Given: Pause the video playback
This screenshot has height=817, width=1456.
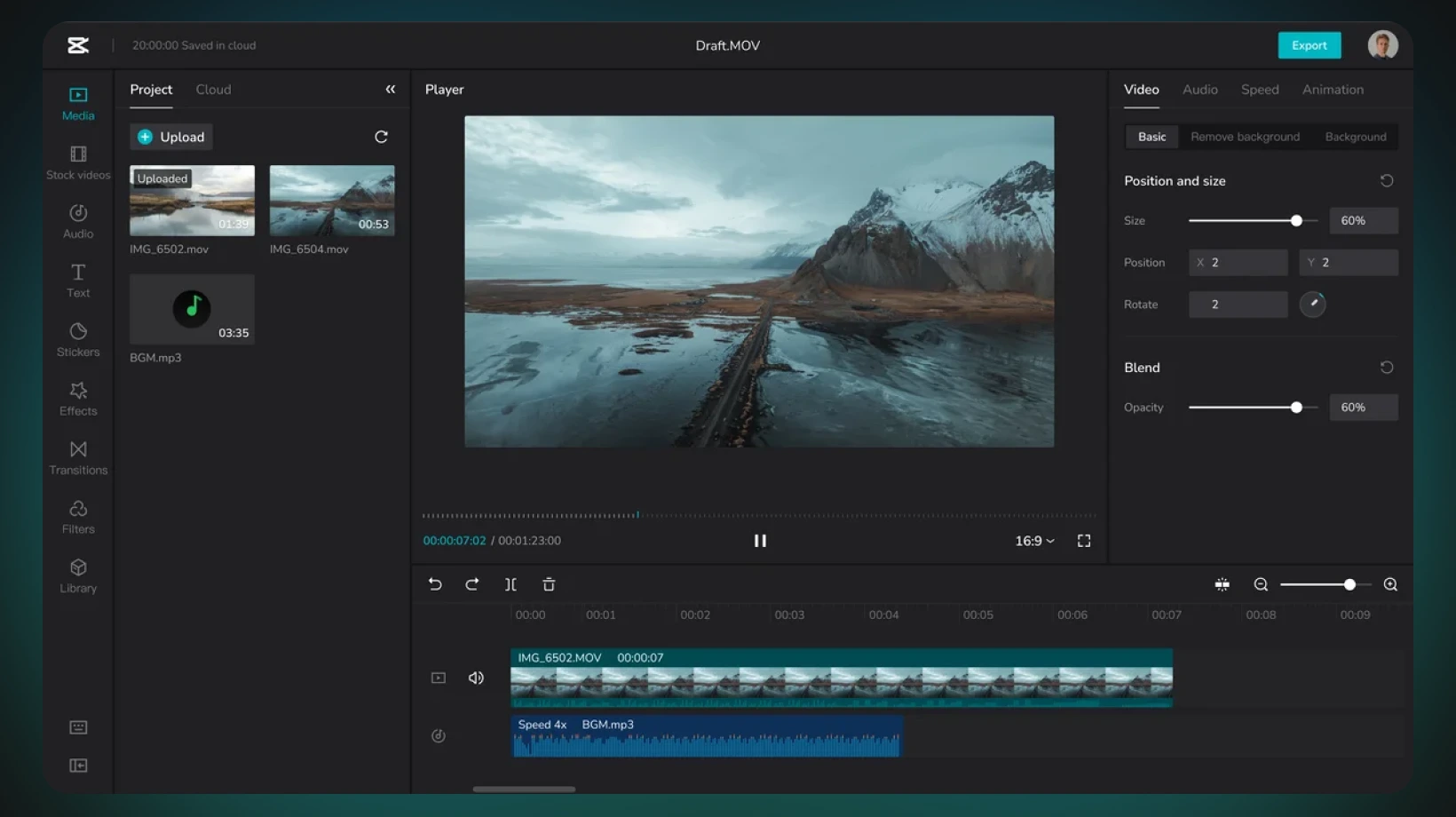Looking at the screenshot, I should point(760,541).
